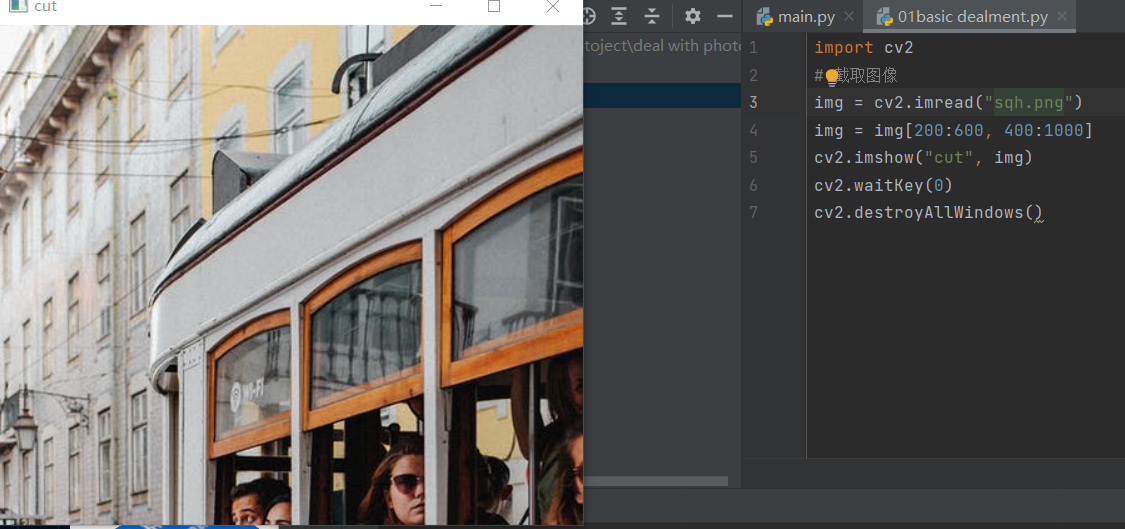Open the Project panel settings gear
The width and height of the screenshot is (1125, 529).
692,16
